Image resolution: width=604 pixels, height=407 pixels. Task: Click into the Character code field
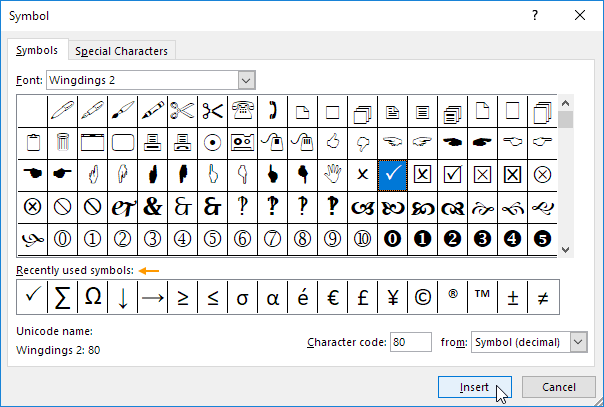[410, 342]
